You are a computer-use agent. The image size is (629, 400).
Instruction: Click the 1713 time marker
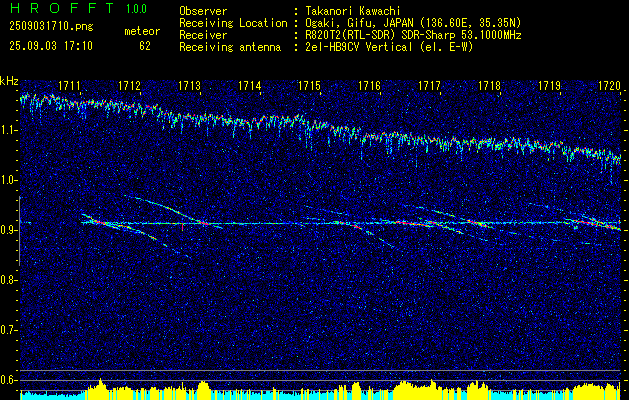(189, 86)
